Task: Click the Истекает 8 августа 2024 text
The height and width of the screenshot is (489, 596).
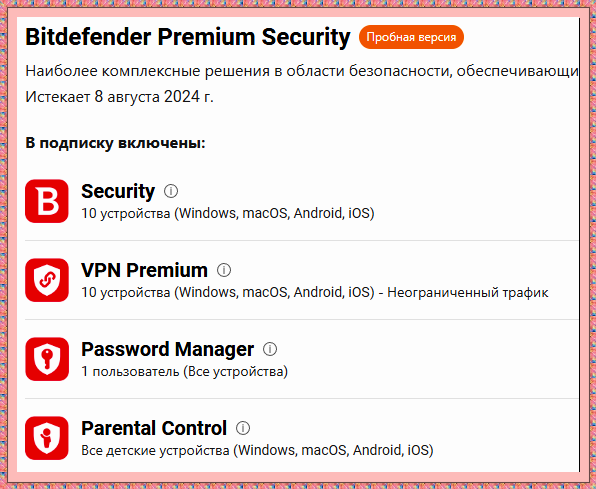Action: point(119,97)
